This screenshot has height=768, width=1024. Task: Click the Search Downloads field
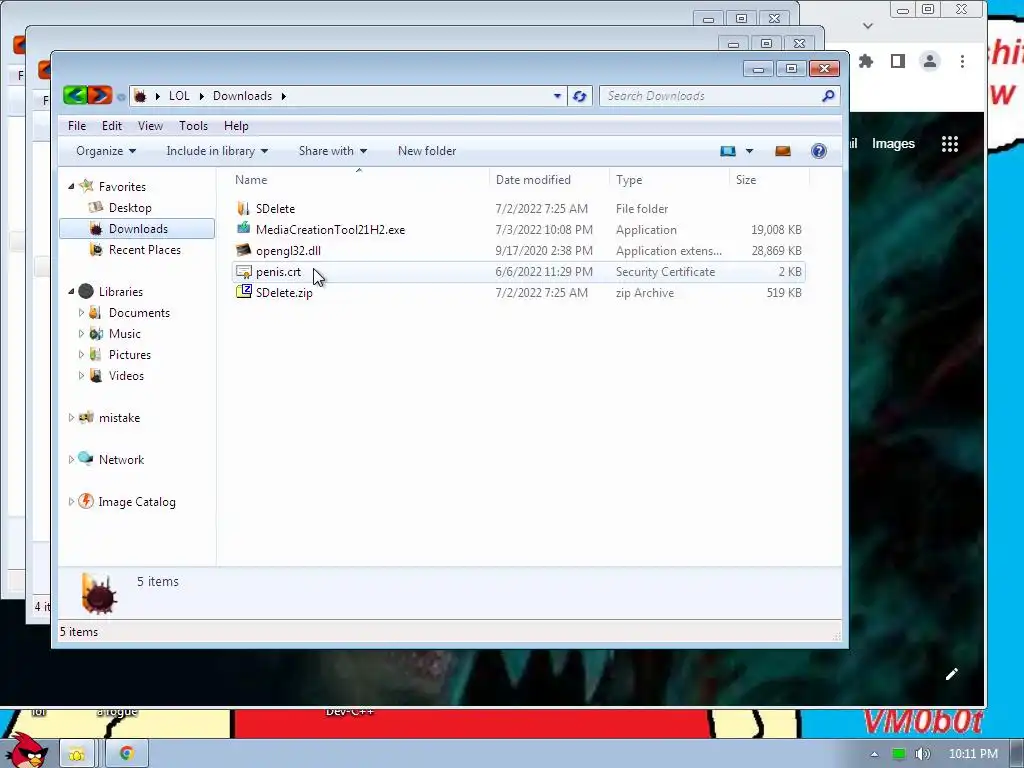710,96
